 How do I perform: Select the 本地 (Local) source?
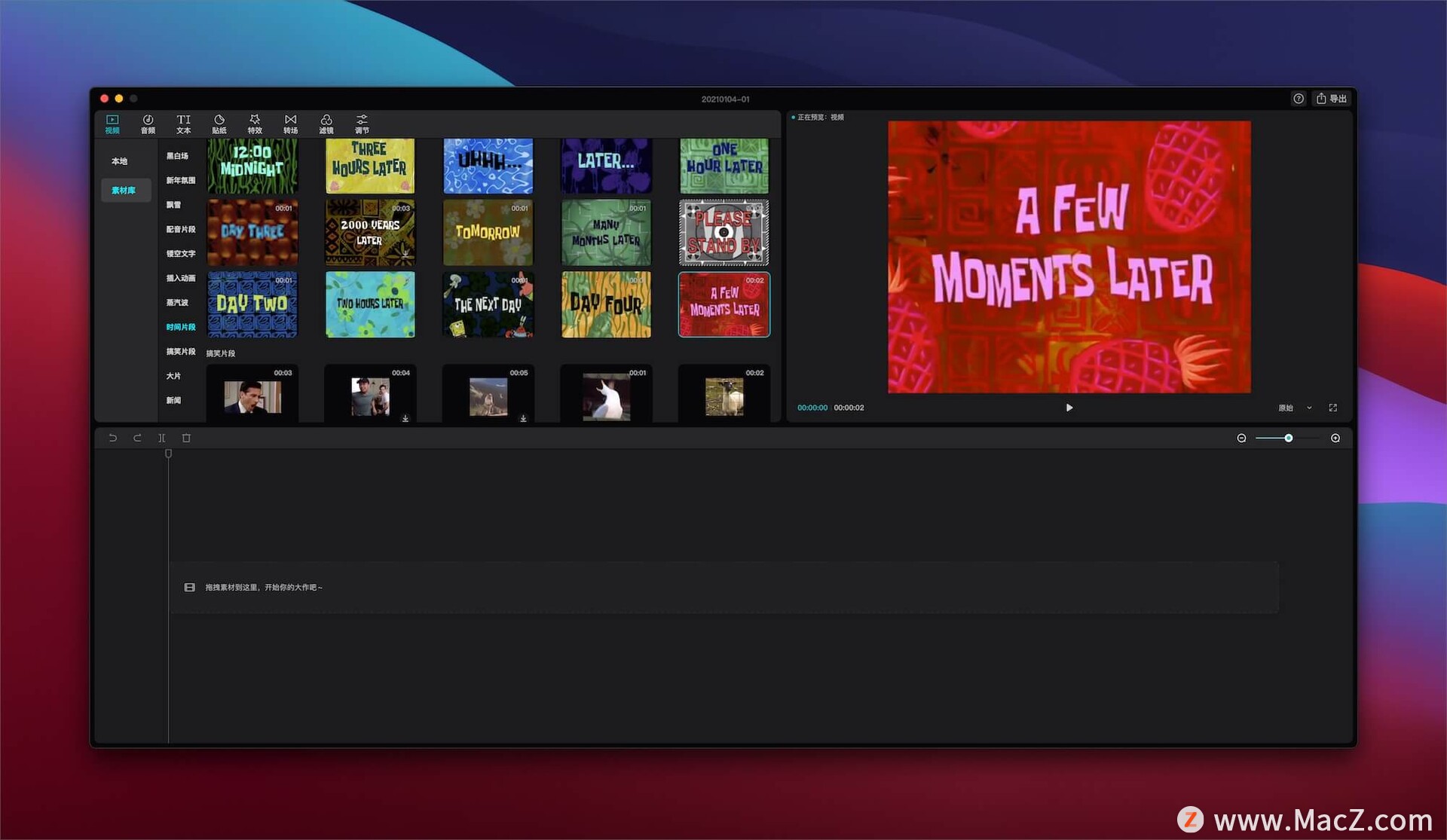tap(119, 161)
